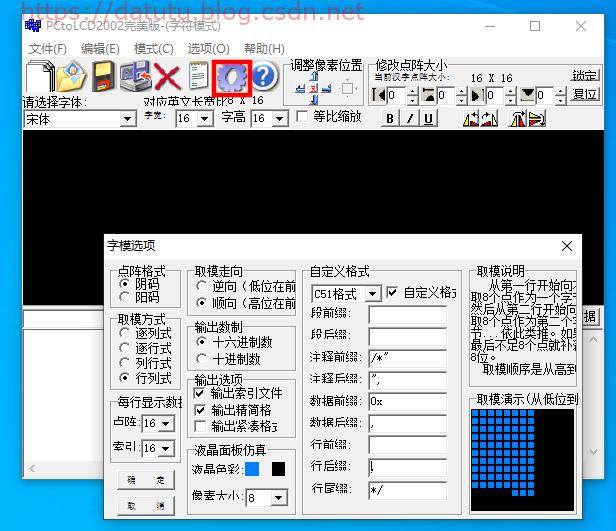This screenshot has height=531, width=616.
Task: Click the open folder icon
Action: click(x=72, y=76)
